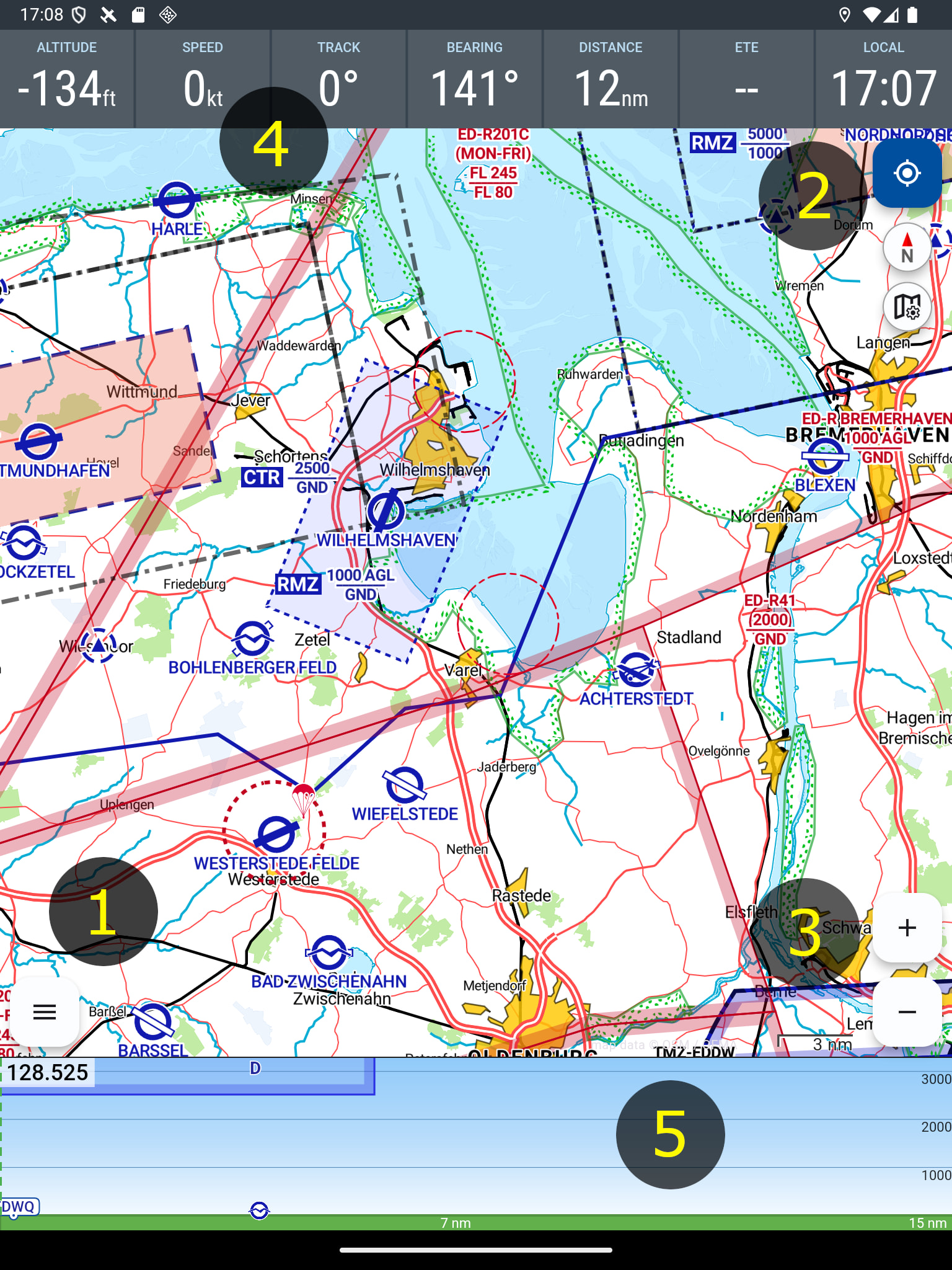The width and height of the screenshot is (952, 1270).
Task: Open the ETE data field
Action: coord(746,79)
